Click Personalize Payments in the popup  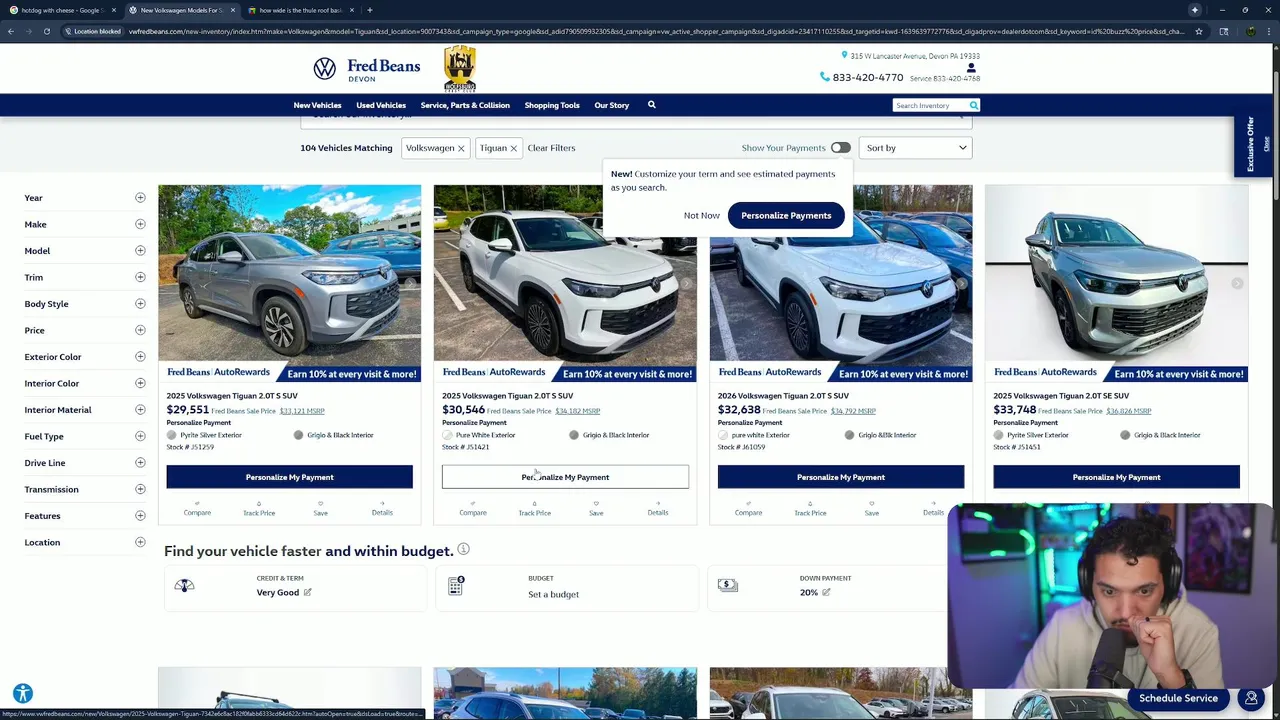(x=786, y=215)
